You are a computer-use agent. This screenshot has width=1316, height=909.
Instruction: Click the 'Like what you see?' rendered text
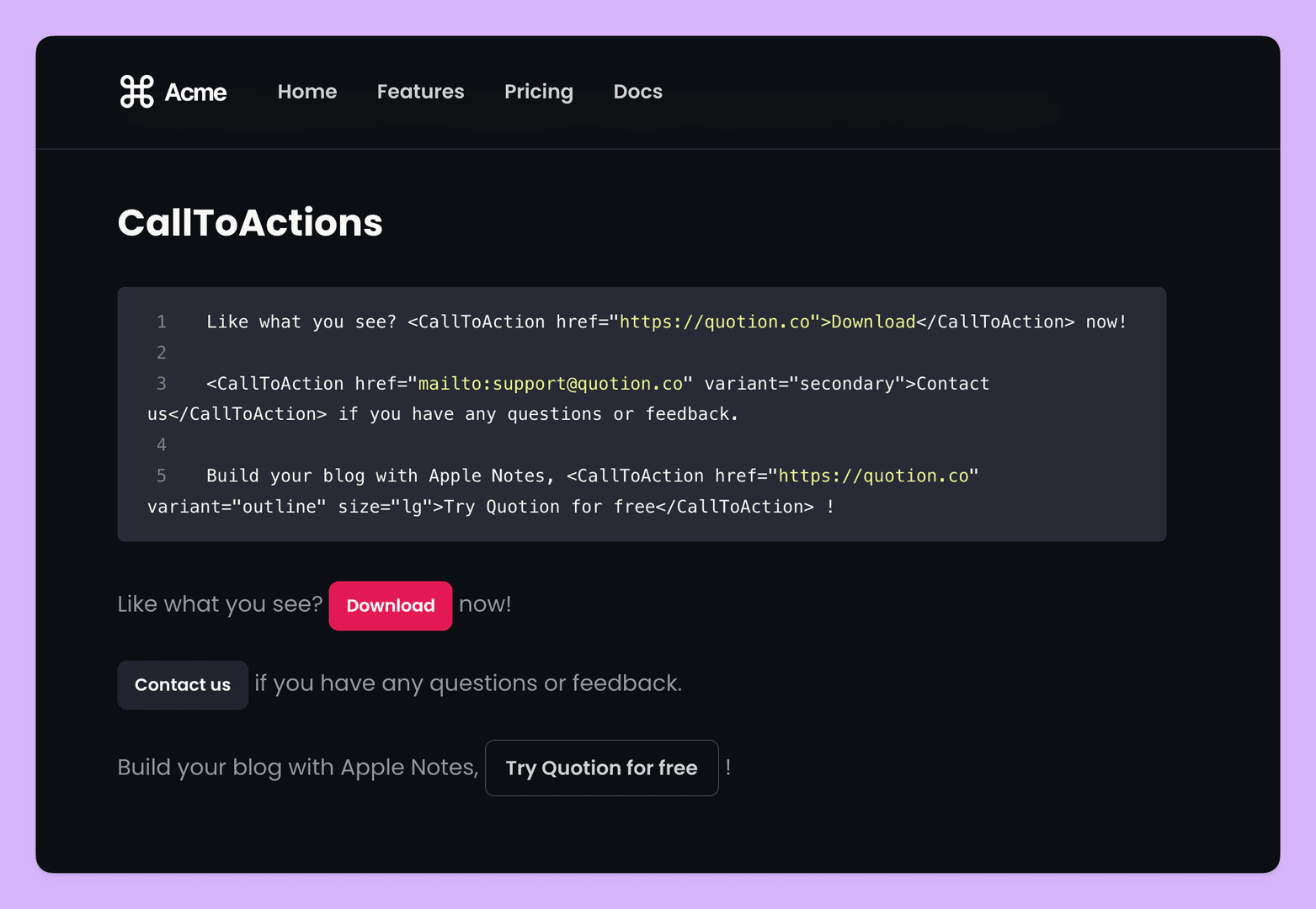tap(221, 604)
